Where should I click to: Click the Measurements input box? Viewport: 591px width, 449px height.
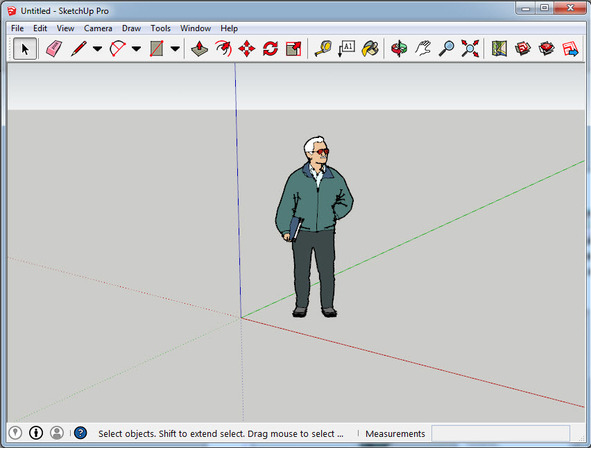(x=500, y=434)
